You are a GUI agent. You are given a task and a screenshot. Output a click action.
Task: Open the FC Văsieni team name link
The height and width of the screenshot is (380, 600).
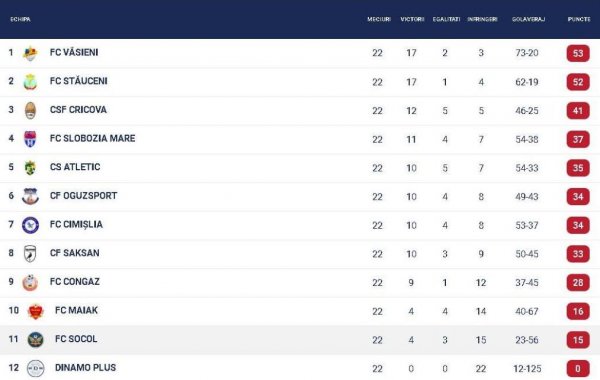click(x=74, y=52)
